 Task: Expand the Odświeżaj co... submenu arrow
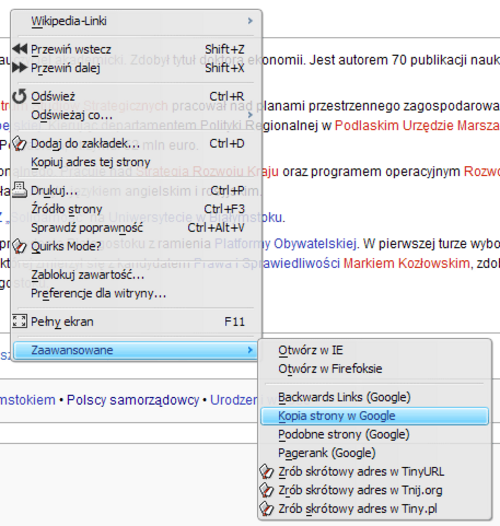click(x=250, y=115)
